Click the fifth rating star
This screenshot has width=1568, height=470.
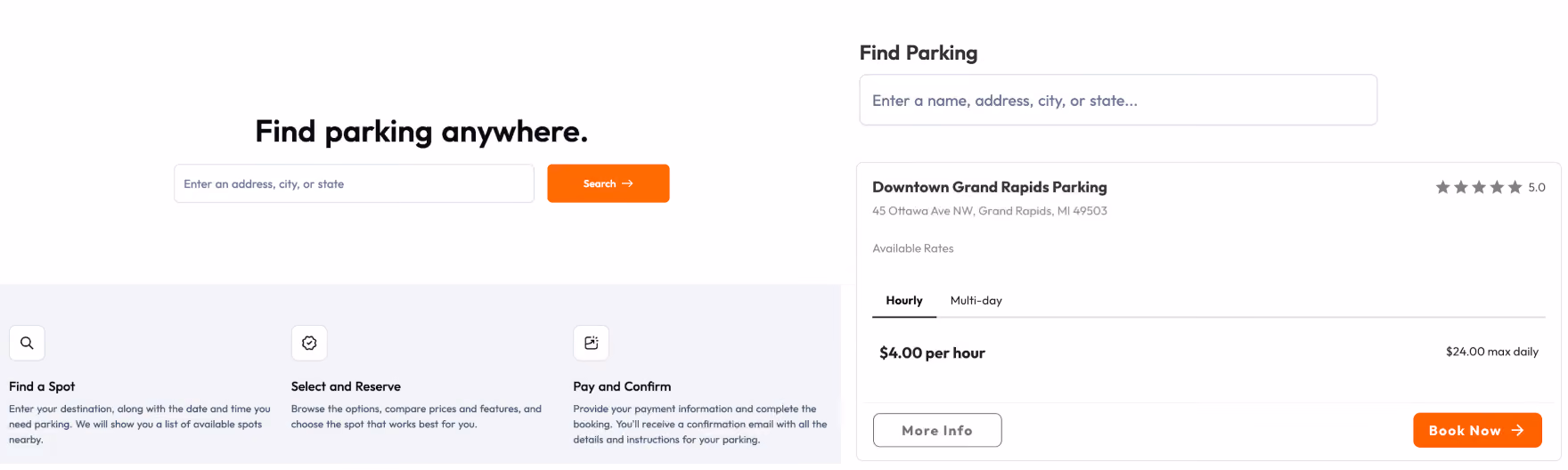coord(1515,187)
